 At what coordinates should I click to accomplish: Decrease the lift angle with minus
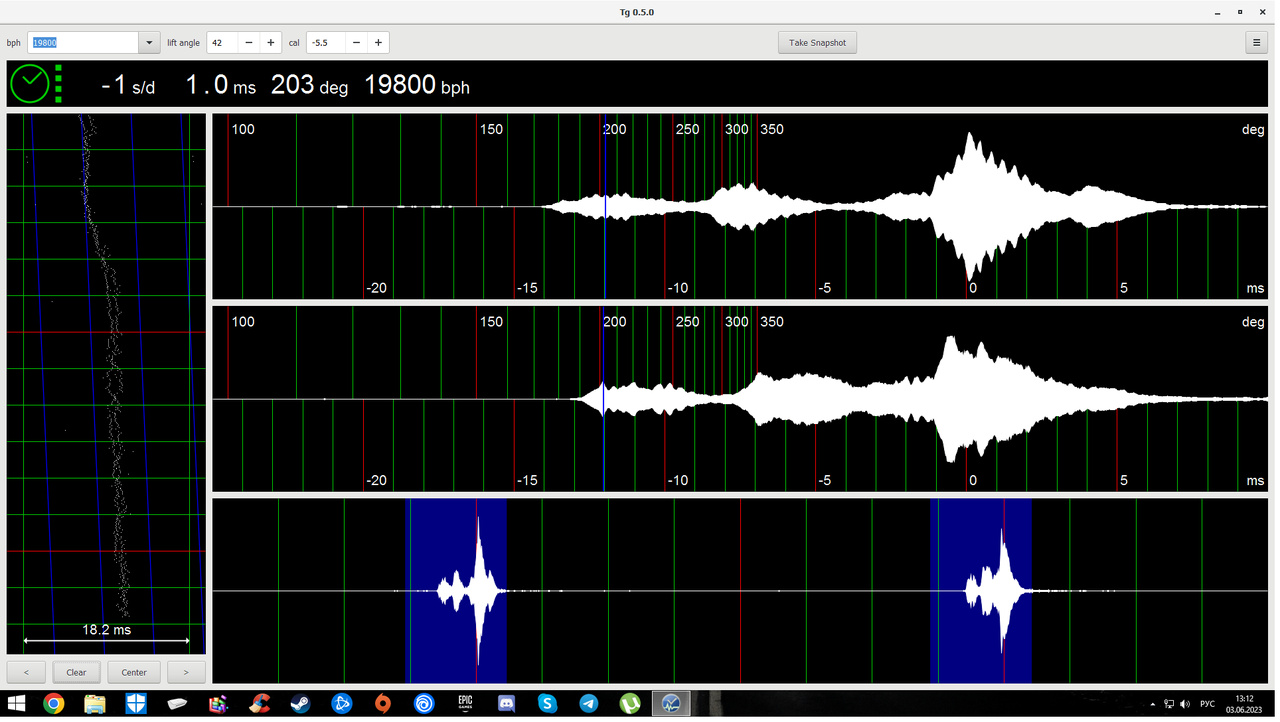tap(249, 43)
